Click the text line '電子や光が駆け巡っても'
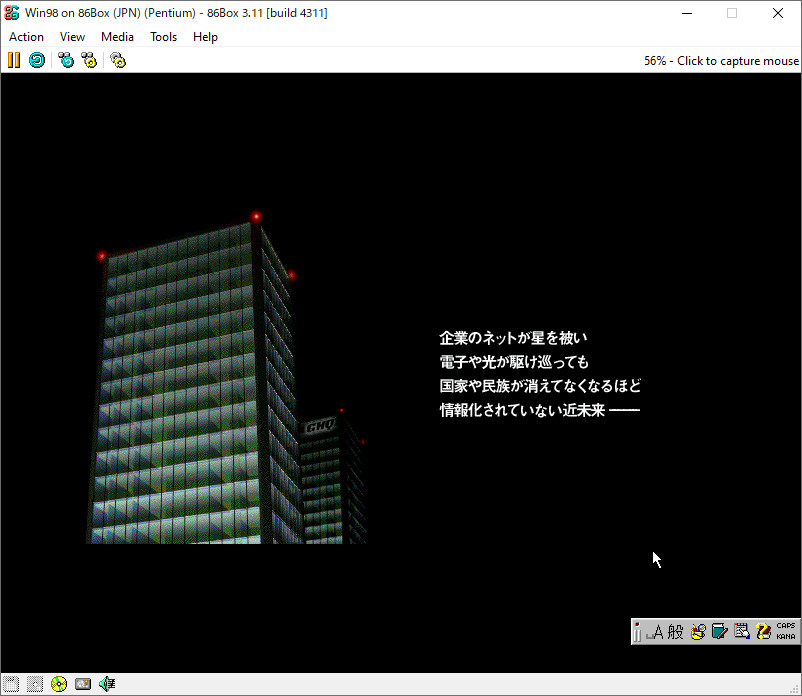 (514, 362)
